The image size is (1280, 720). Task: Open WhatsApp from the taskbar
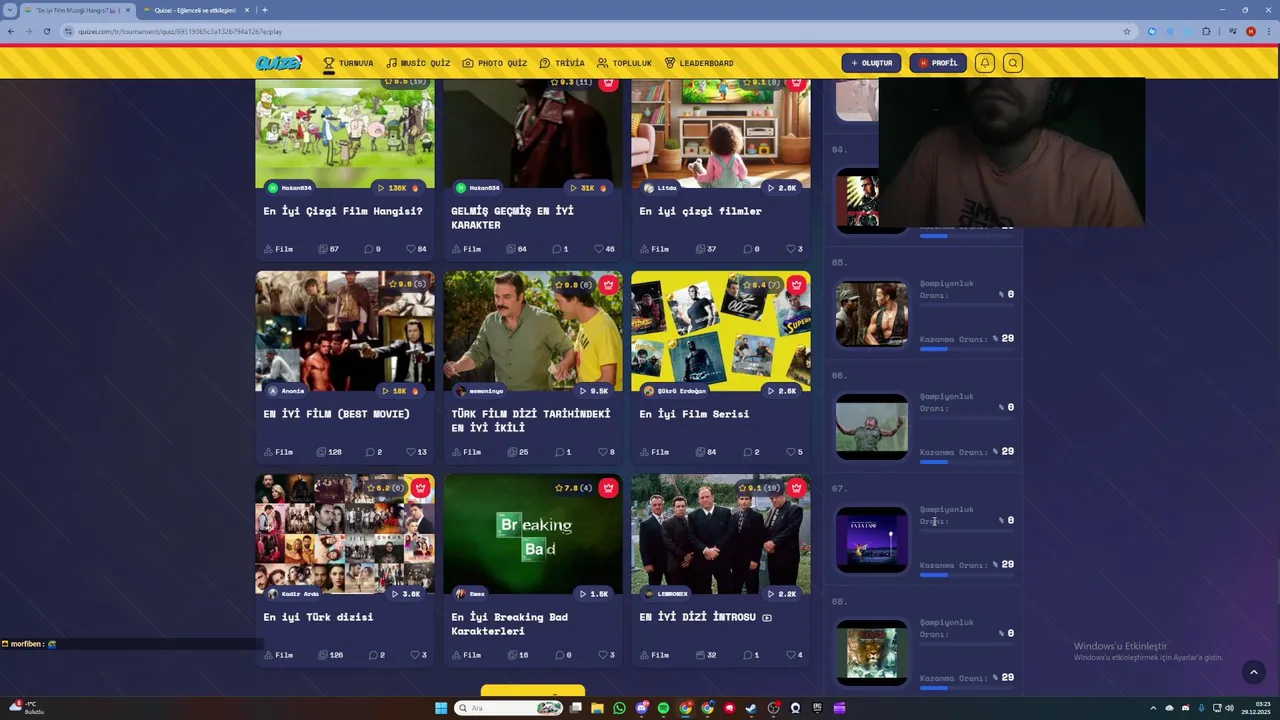coord(619,708)
